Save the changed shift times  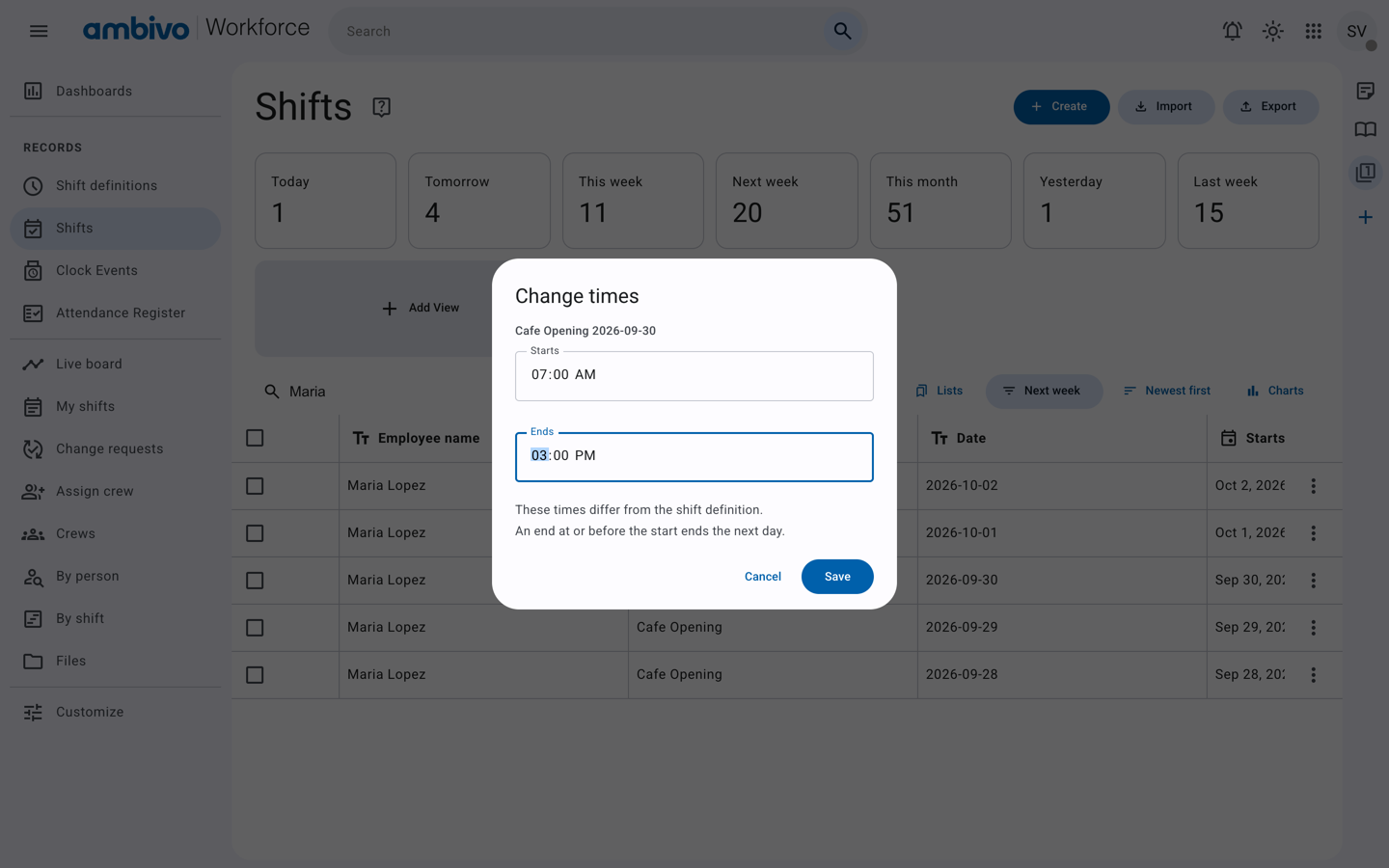[x=837, y=577]
